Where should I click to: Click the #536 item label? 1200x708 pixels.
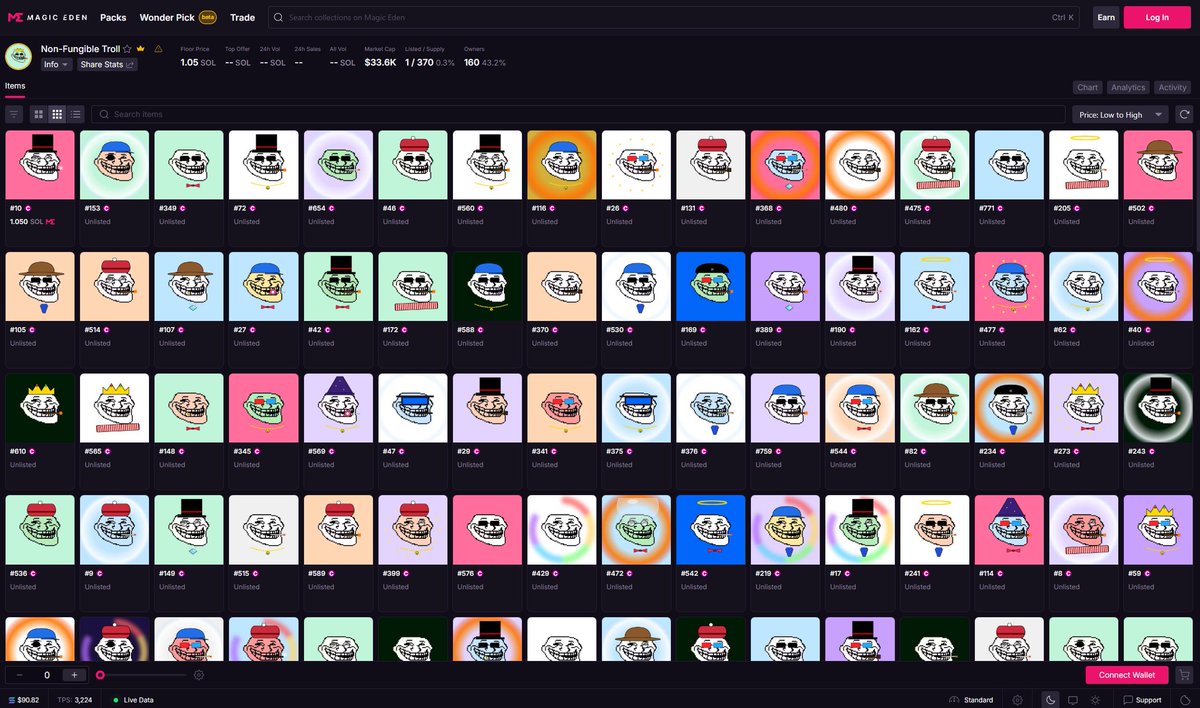[17, 574]
